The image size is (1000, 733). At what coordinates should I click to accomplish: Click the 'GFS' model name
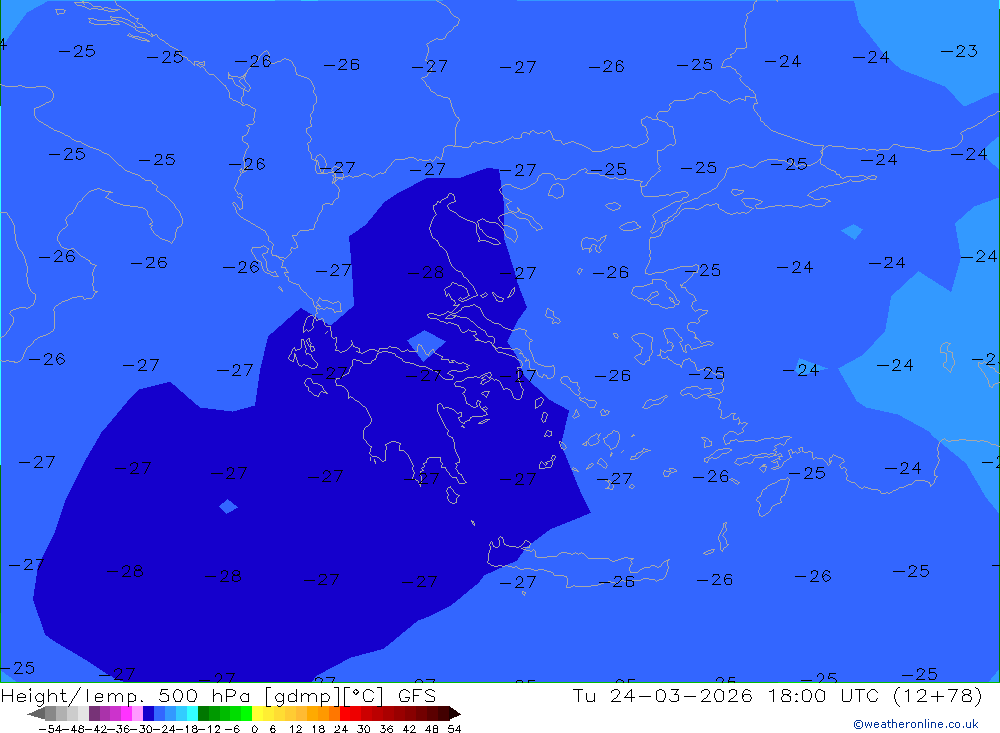click(x=417, y=695)
